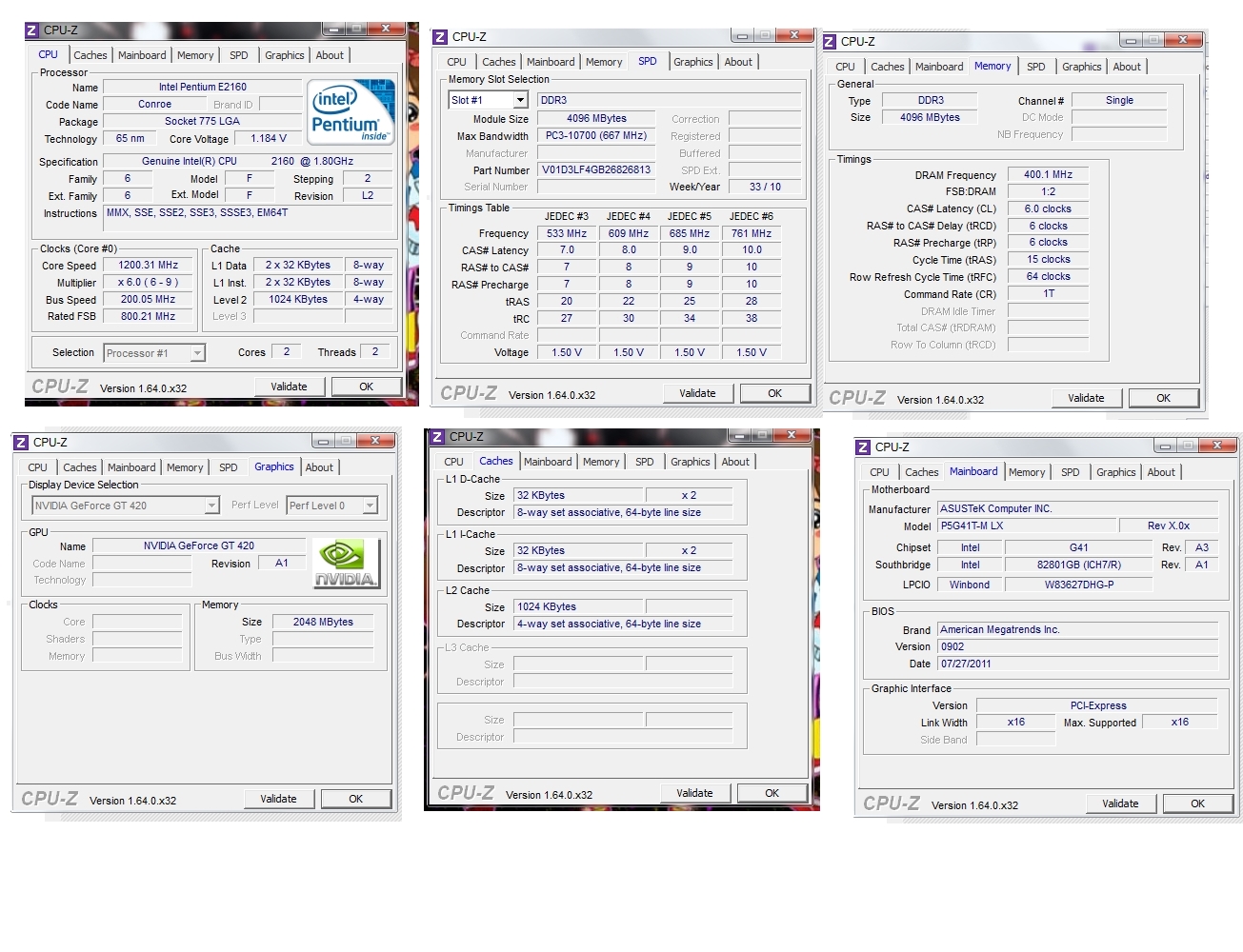Open the Slot #1 dropdown in SPD window
The height and width of the screenshot is (952, 1243).
click(520, 100)
